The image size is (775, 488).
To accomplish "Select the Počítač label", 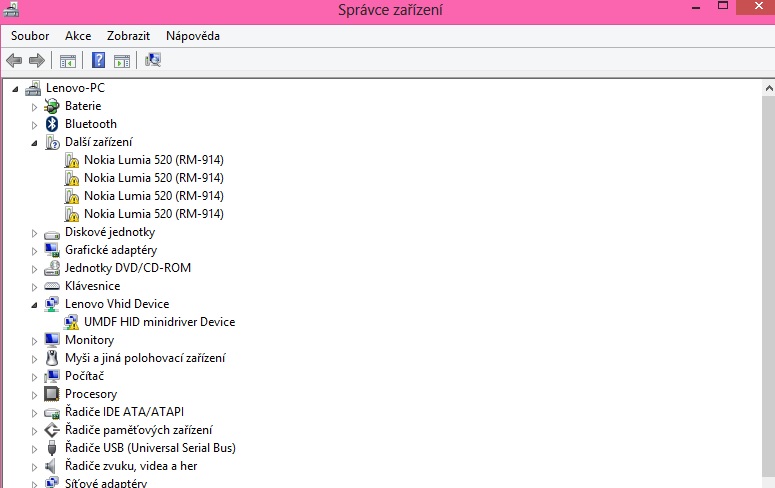I will tap(85, 376).
